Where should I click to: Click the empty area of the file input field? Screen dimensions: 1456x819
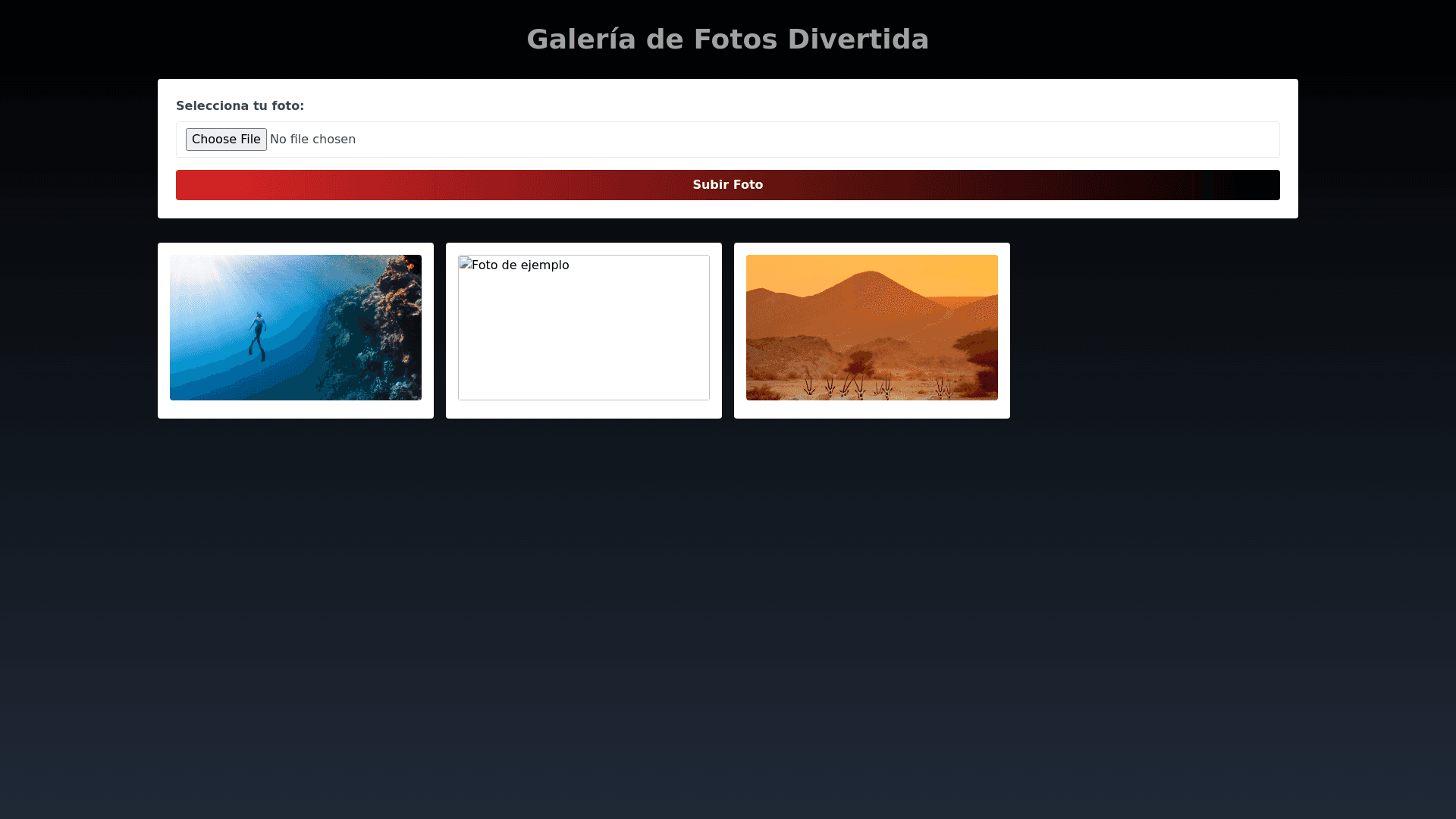834,140
